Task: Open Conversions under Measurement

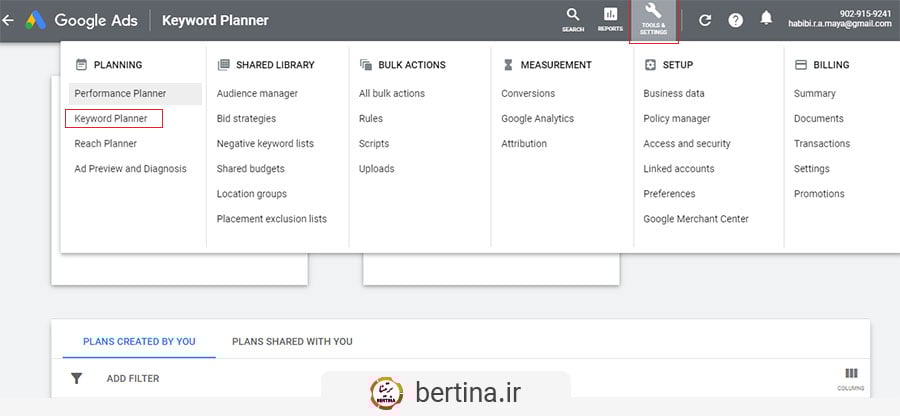Action: click(x=528, y=94)
